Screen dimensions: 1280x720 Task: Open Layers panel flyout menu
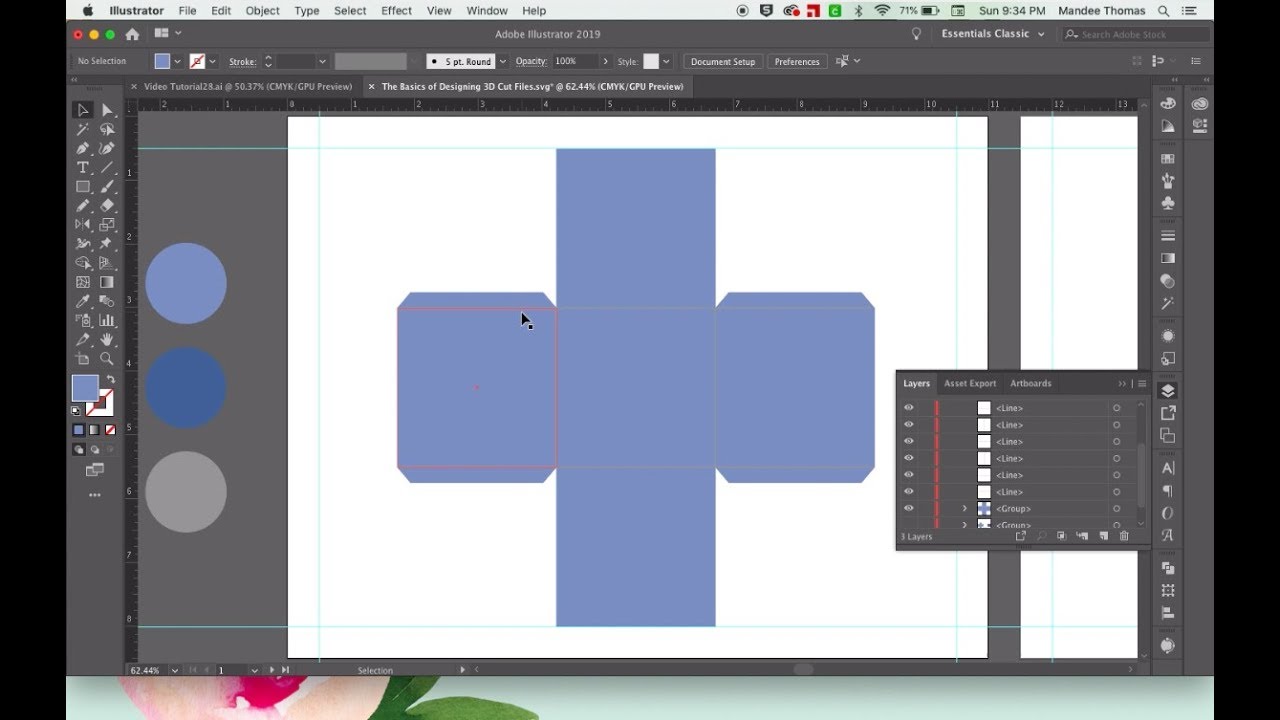[x=1142, y=383]
